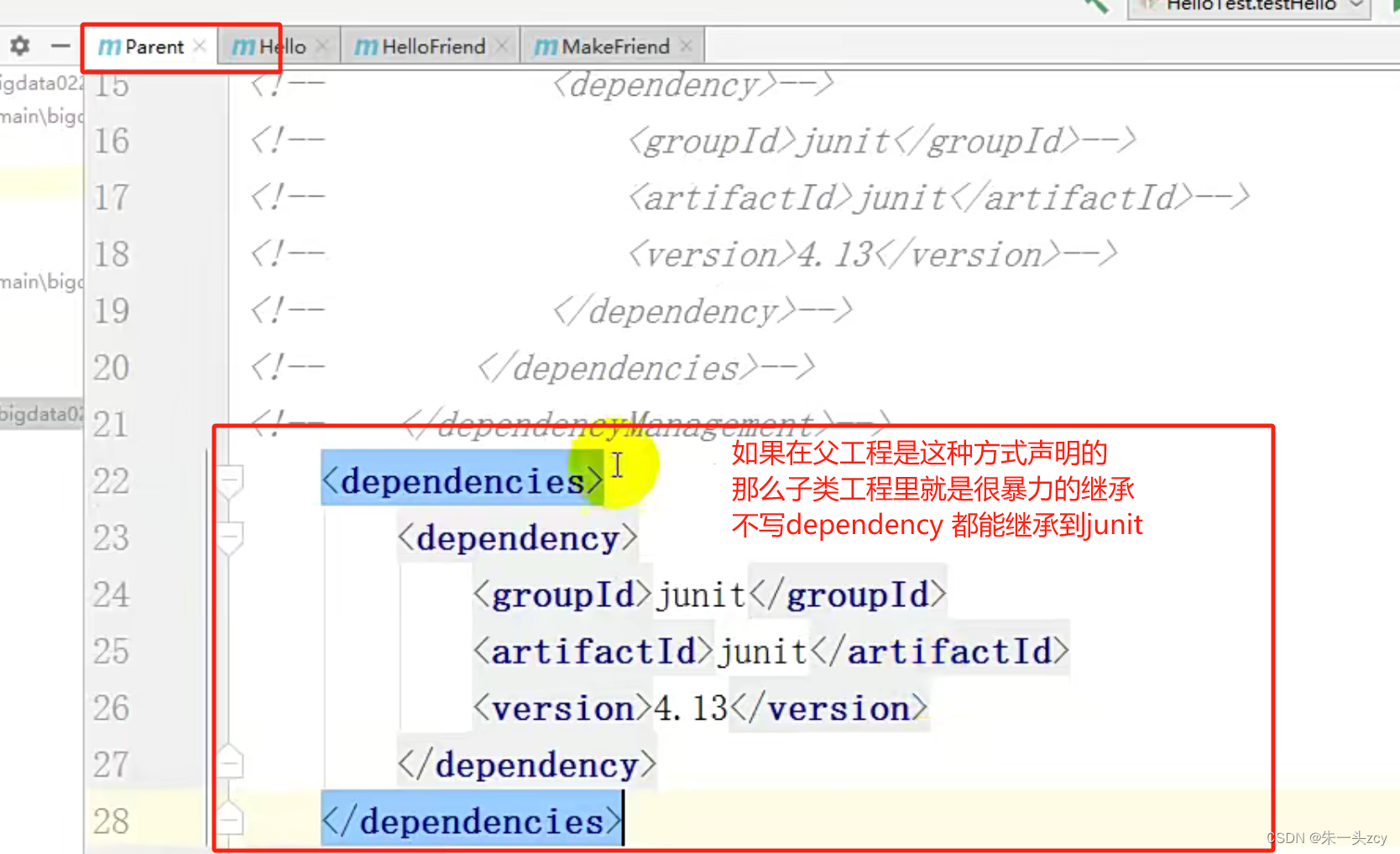Click line number 24 in the gutter

(112, 595)
